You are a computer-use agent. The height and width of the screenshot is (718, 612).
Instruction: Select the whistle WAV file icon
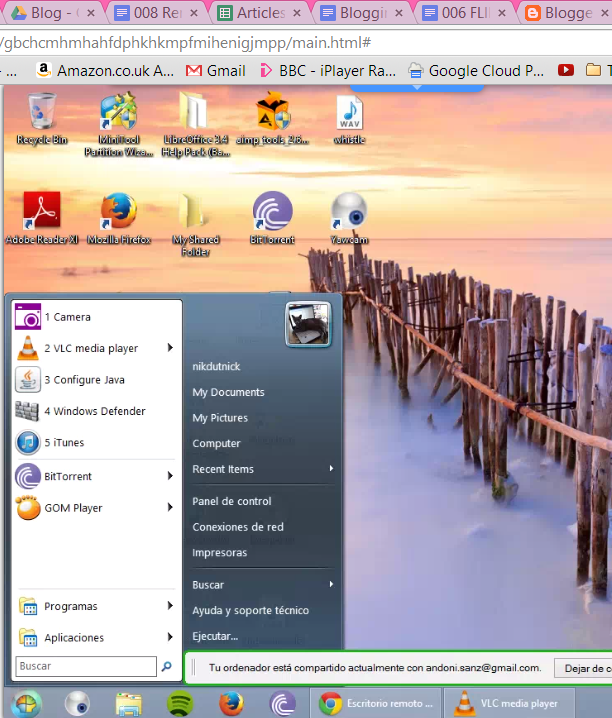pyautogui.click(x=349, y=118)
